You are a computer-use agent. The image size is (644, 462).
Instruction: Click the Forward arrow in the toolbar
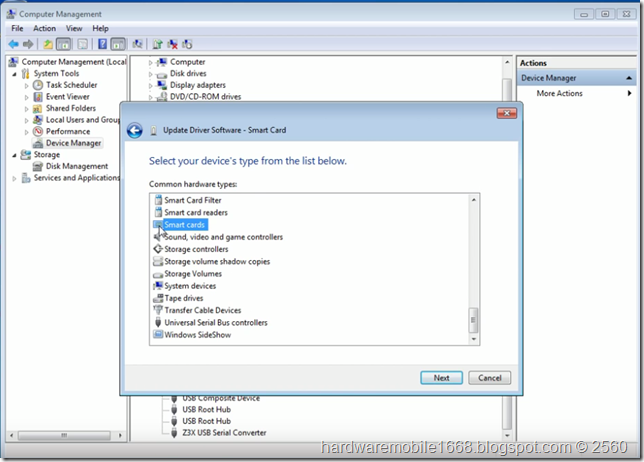(28, 44)
